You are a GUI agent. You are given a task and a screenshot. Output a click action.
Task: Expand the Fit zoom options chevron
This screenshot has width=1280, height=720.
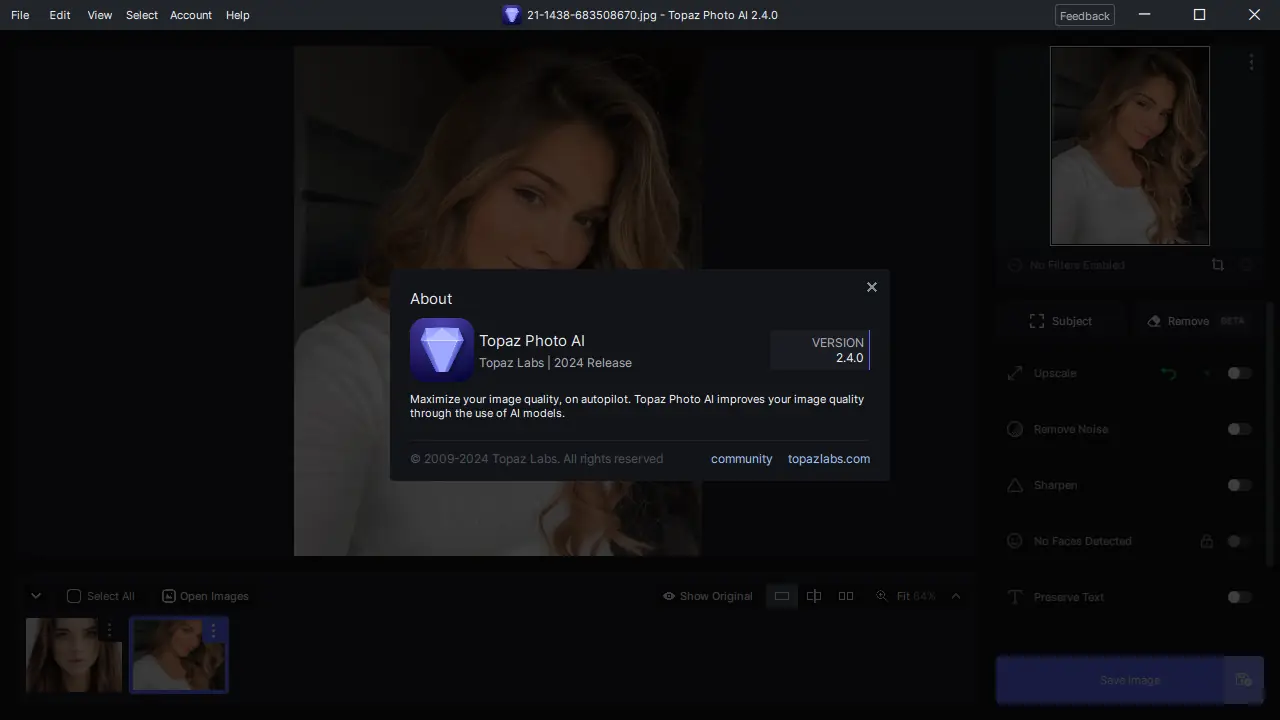click(x=956, y=596)
